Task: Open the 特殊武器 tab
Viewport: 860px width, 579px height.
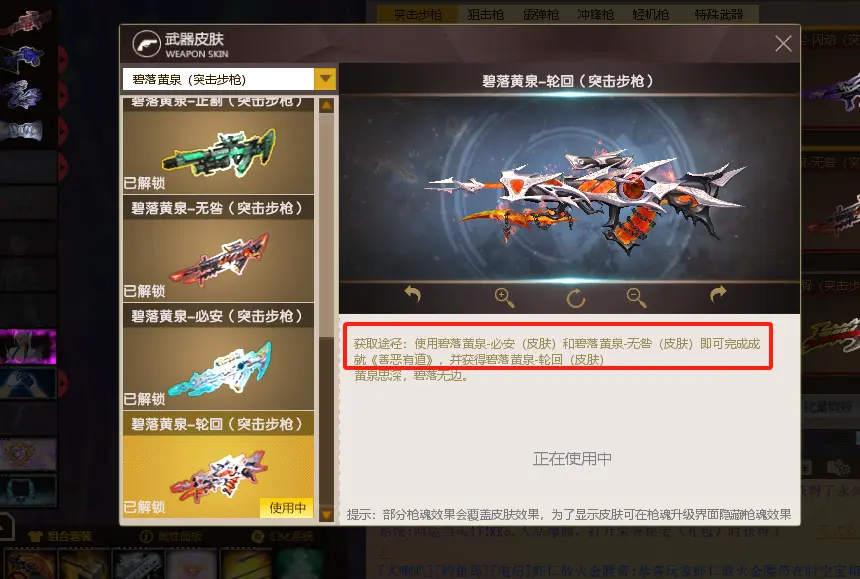Action: 718,15
